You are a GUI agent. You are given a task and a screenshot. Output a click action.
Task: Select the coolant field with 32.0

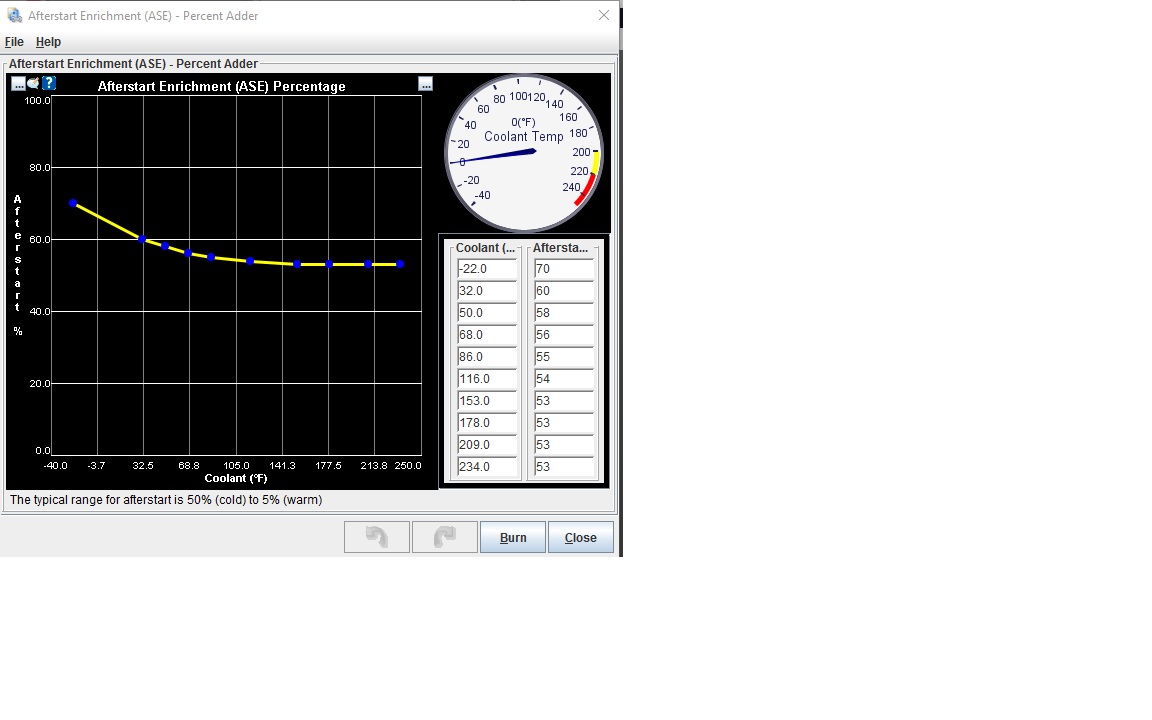click(487, 291)
